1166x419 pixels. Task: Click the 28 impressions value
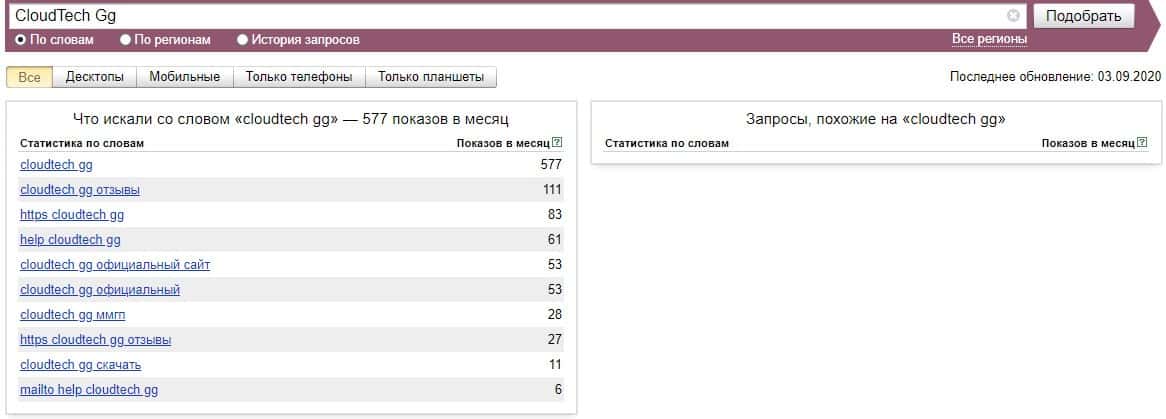pos(555,315)
